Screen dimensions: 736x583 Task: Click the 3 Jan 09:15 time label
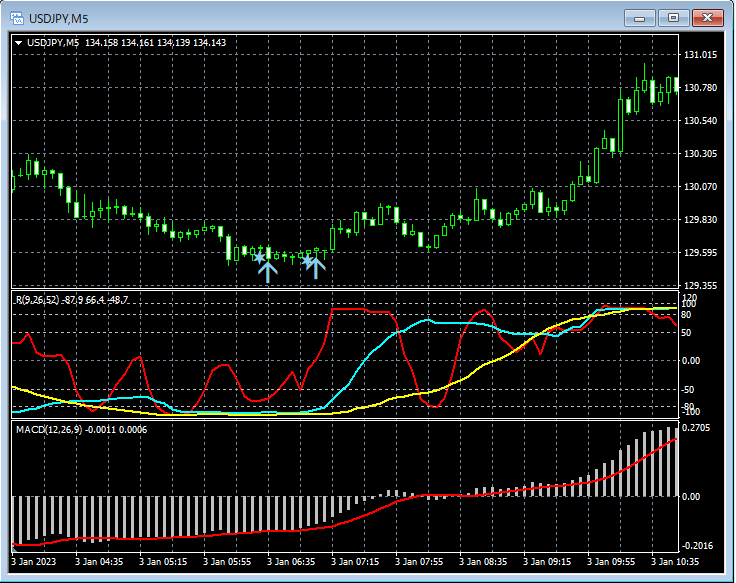click(x=547, y=561)
